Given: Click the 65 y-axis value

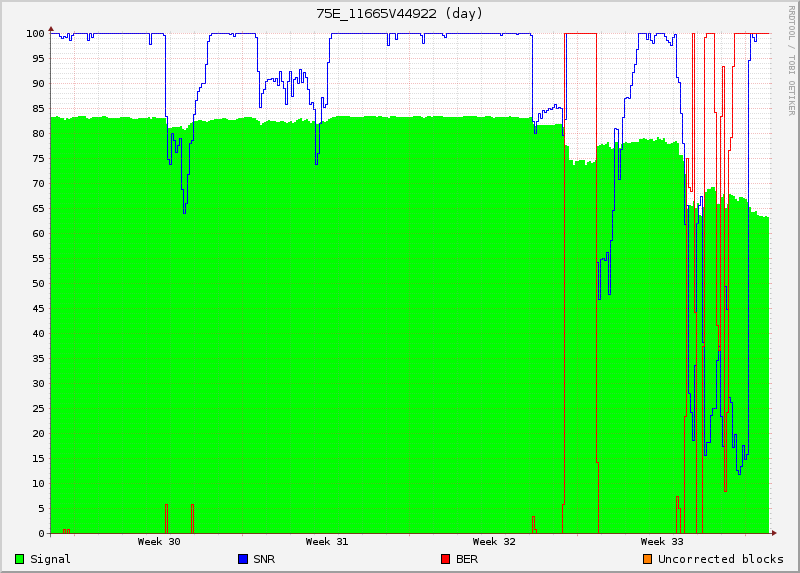Looking at the screenshot, I should tap(38, 209).
